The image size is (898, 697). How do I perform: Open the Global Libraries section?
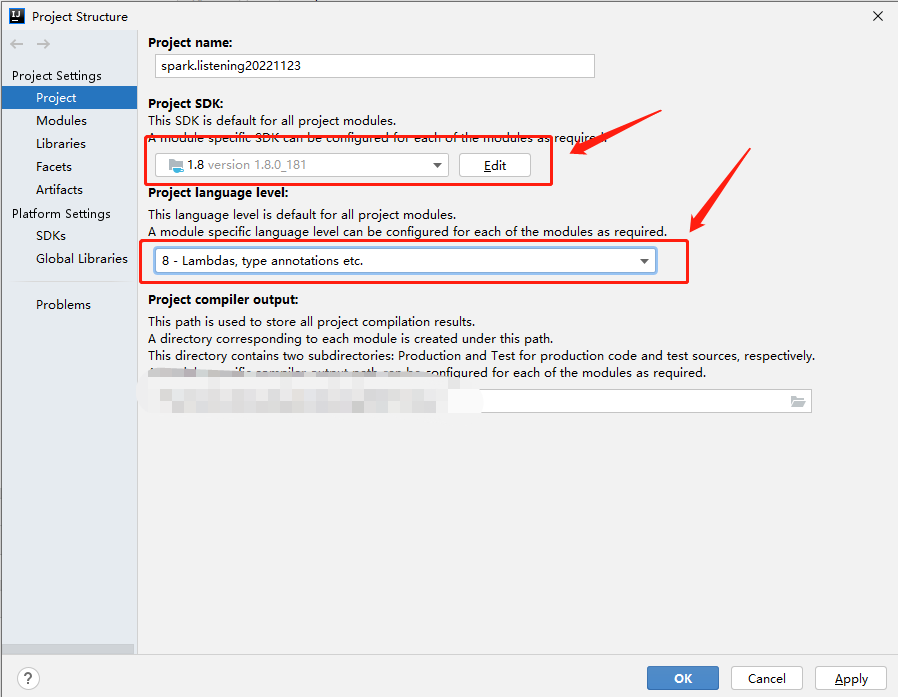tap(82, 259)
